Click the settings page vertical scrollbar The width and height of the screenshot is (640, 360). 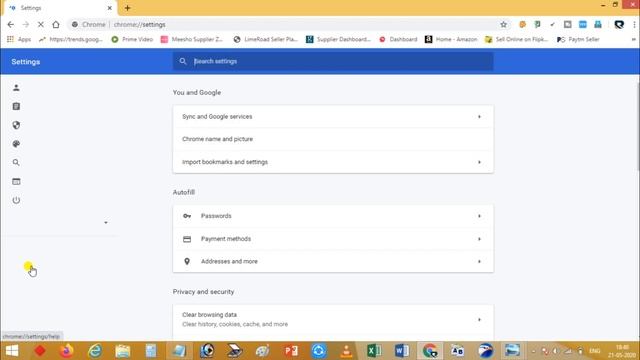(x=638, y=127)
